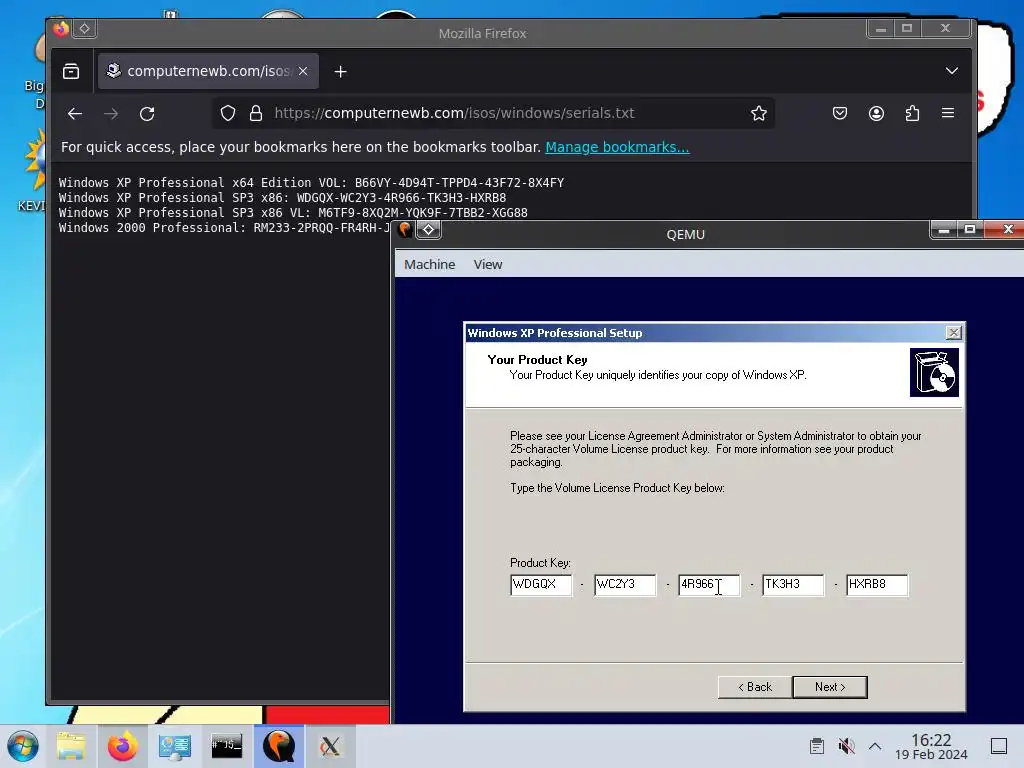The image size is (1024, 768).
Task: Close the Windows XP Professional Setup dialog
Action: [x=953, y=332]
